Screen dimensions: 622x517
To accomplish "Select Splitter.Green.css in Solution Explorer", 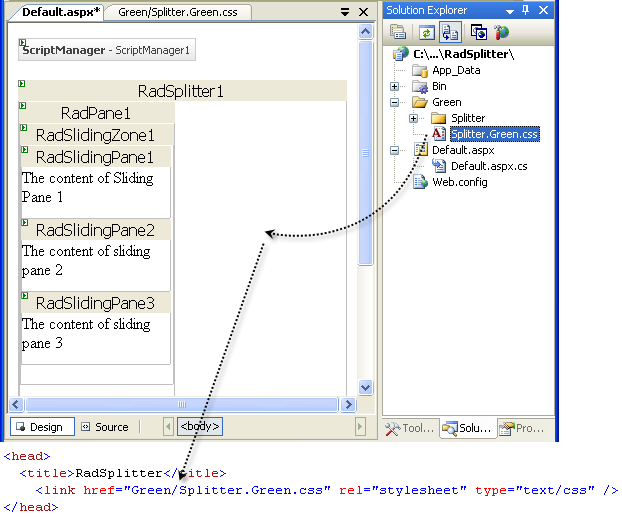I will tap(494, 134).
